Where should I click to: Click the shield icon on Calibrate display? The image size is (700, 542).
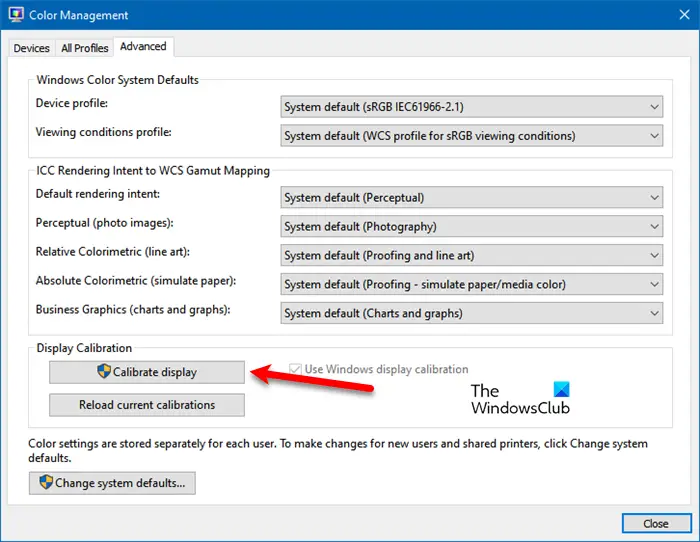[103, 372]
